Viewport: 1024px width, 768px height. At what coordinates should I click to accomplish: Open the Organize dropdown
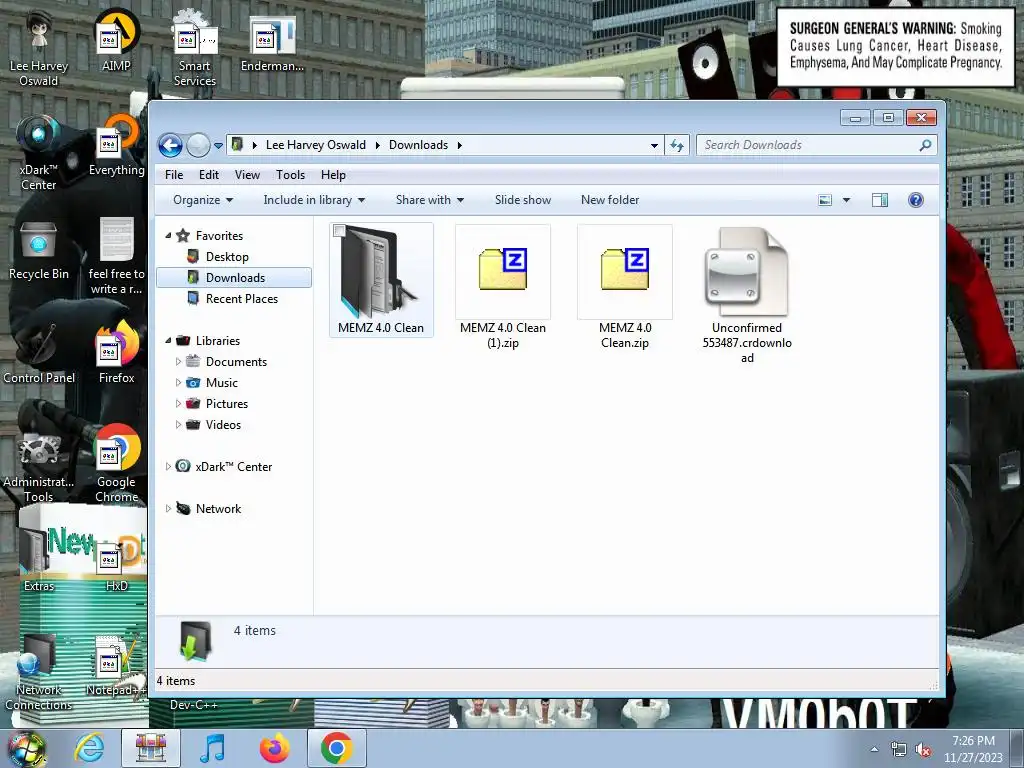[x=202, y=200]
